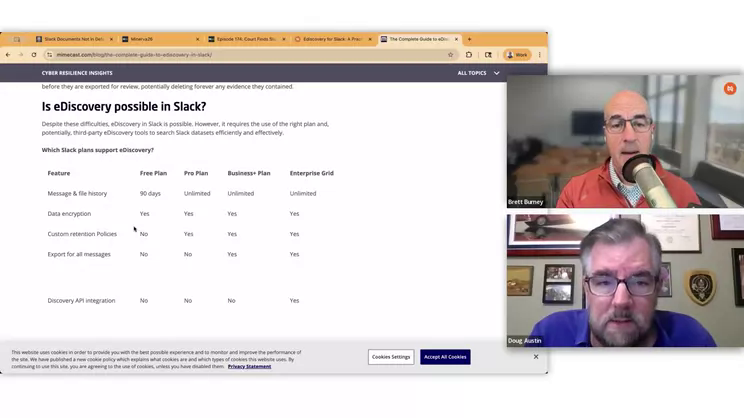
Task: Switch to the Episode 174 Court Finds tab
Action: (x=244, y=39)
